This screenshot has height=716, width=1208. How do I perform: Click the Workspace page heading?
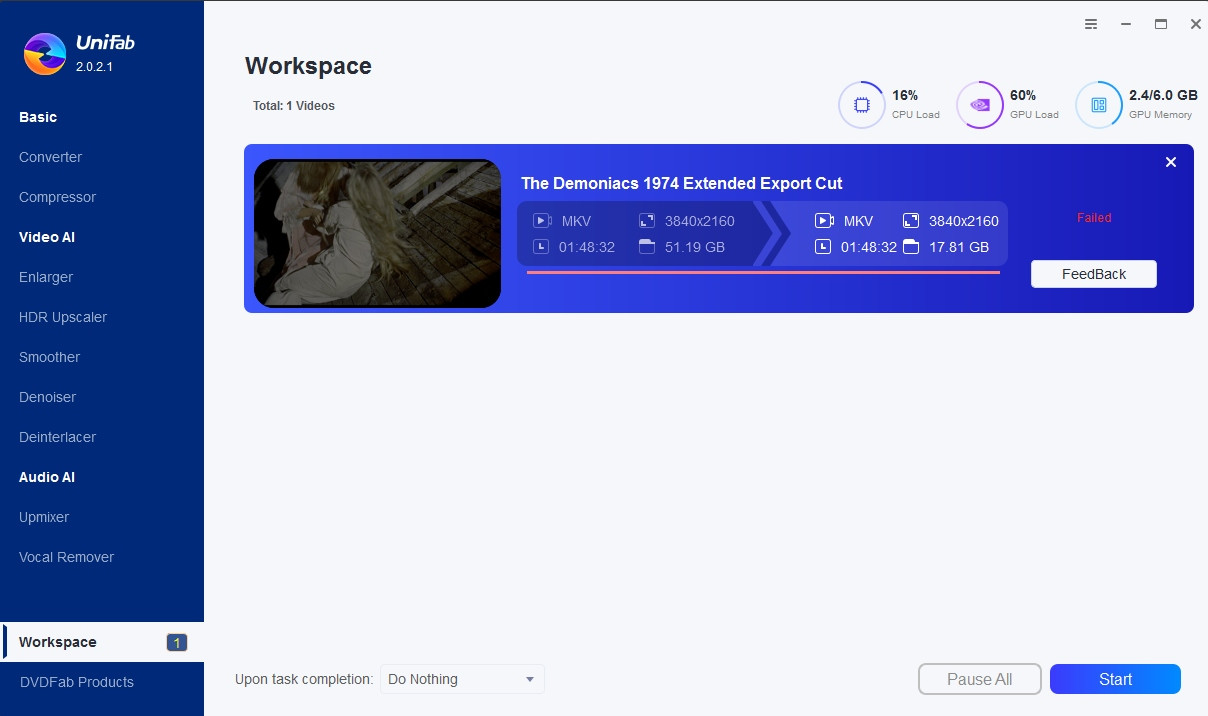308,66
